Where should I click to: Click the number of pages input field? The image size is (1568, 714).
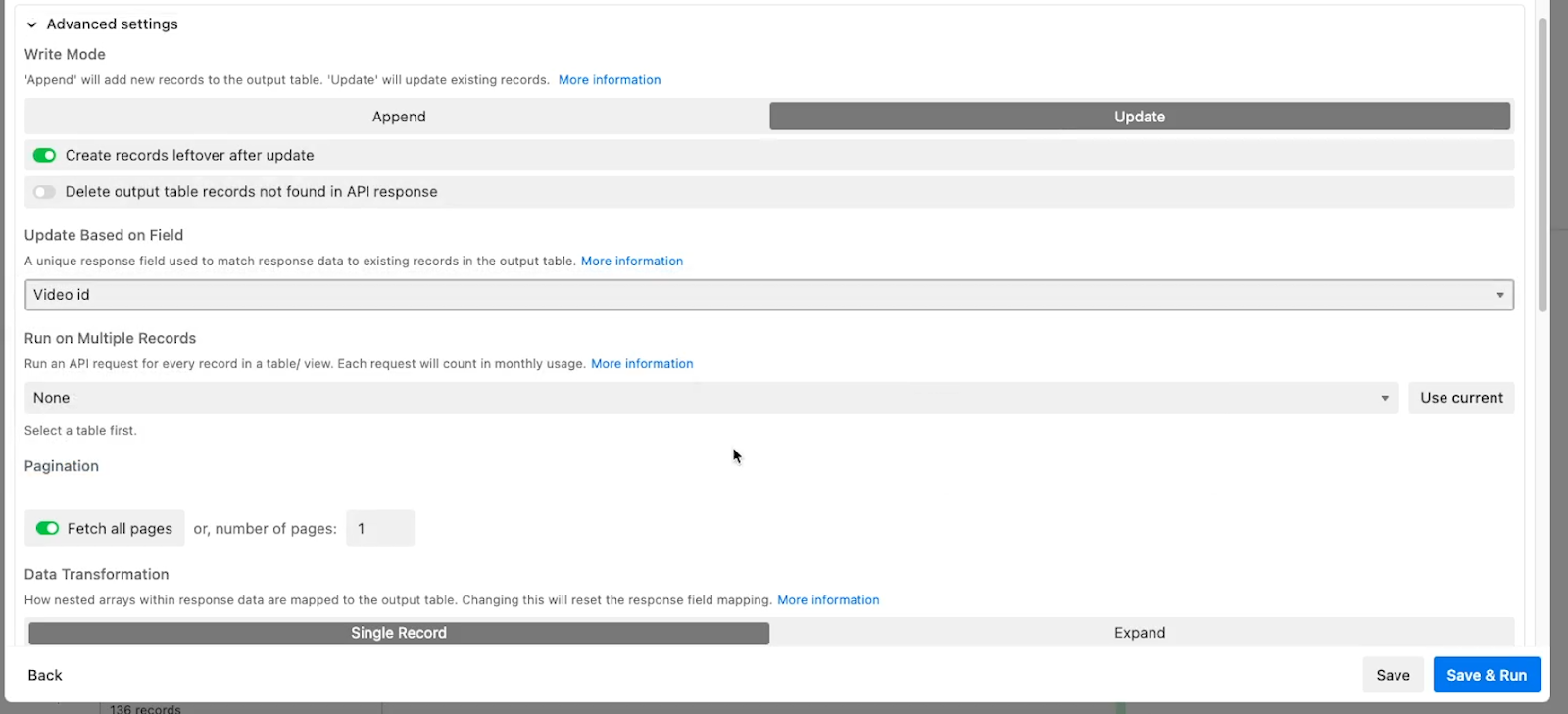pos(380,528)
